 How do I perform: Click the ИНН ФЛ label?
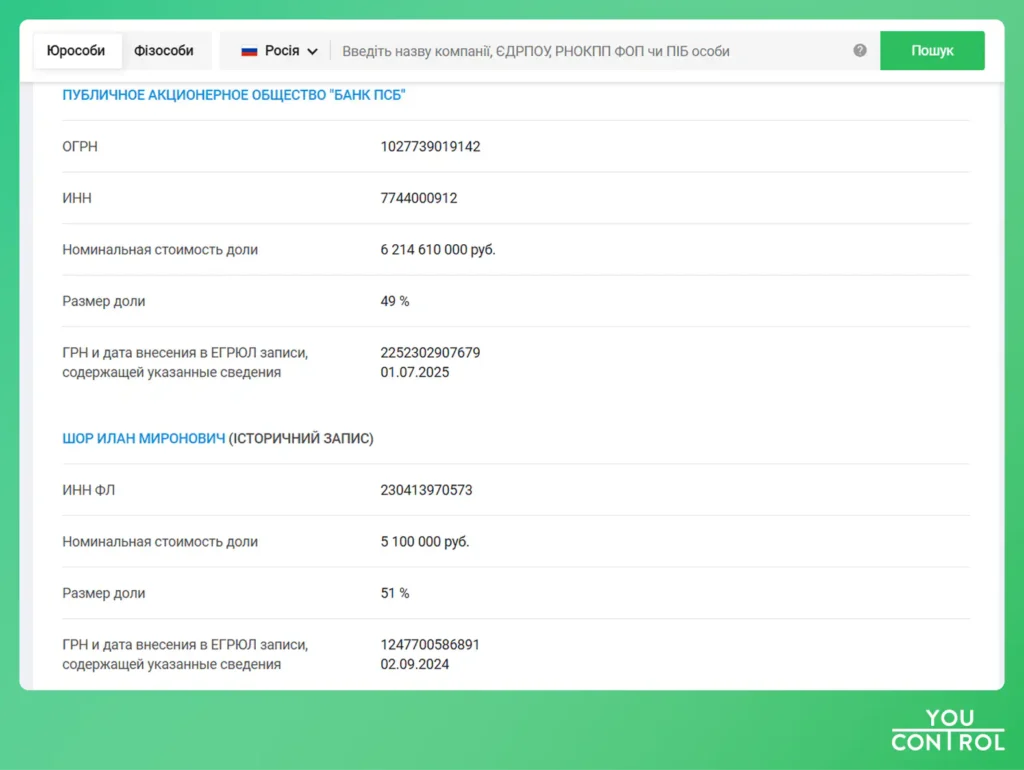[88, 490]
